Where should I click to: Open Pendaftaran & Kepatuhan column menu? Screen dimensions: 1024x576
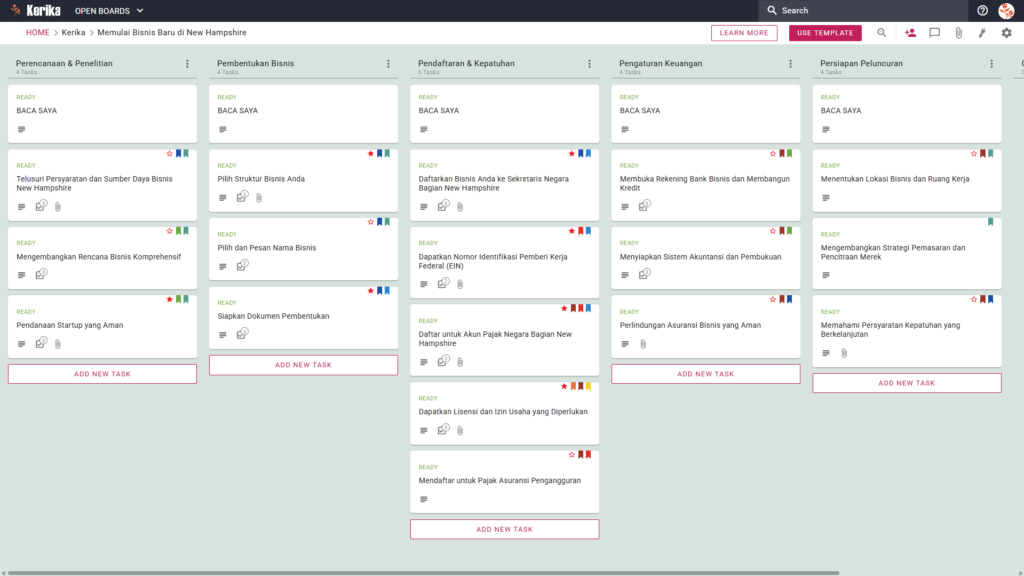[590, 64]
